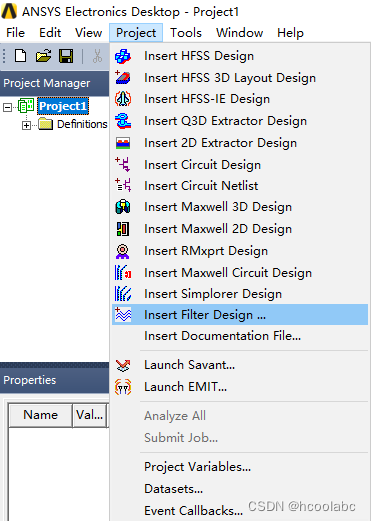
Task: Click the Project Manager panel title
Action: coord(47,83)
